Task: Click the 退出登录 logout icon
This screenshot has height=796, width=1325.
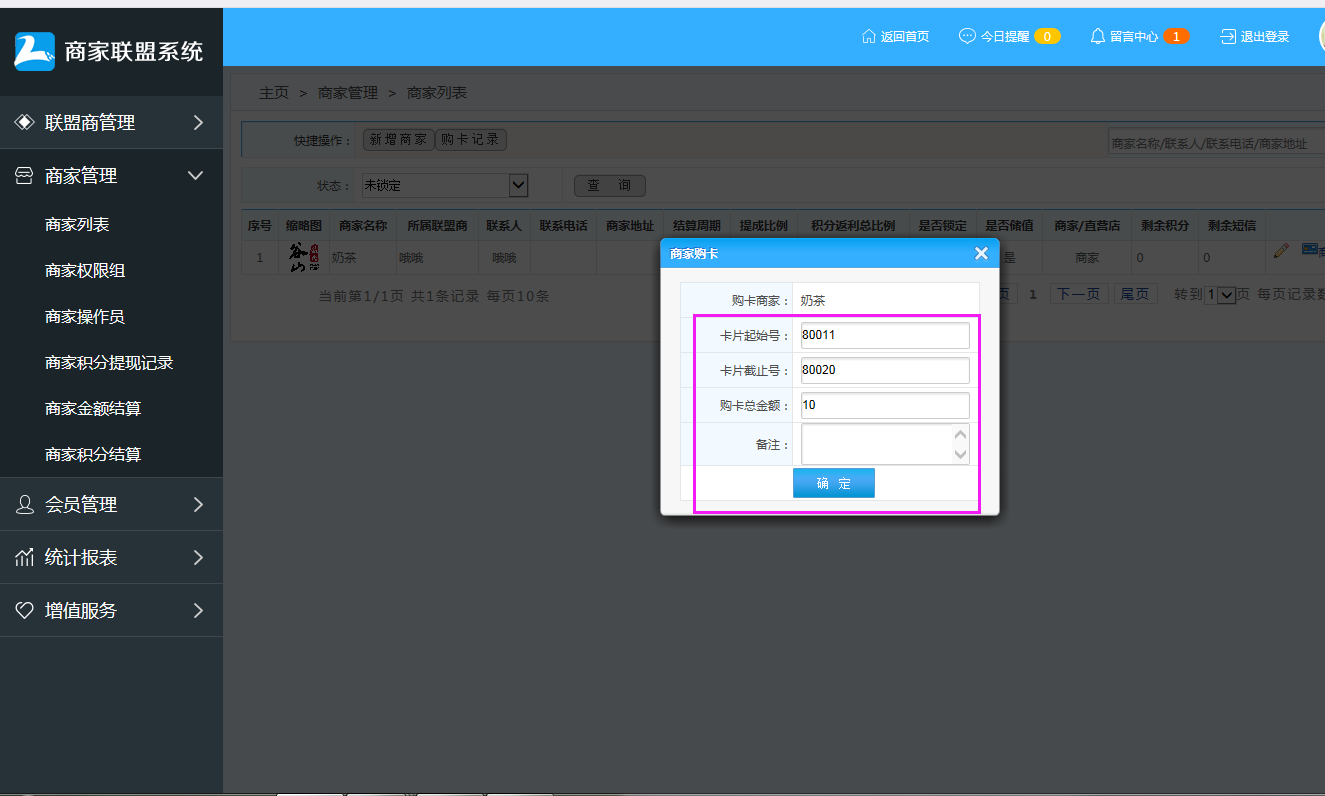Action: pos(1228,37)
